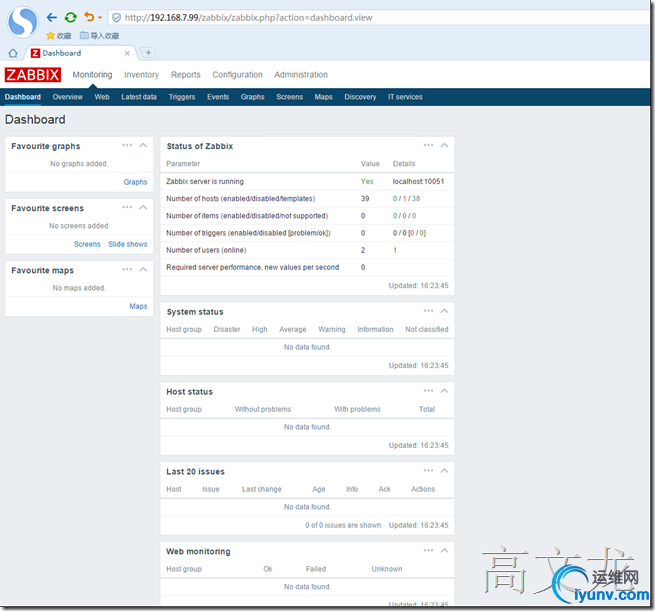655x611 pixels.
Task: Open the Triggers submenu
Action: pos(182,97)
